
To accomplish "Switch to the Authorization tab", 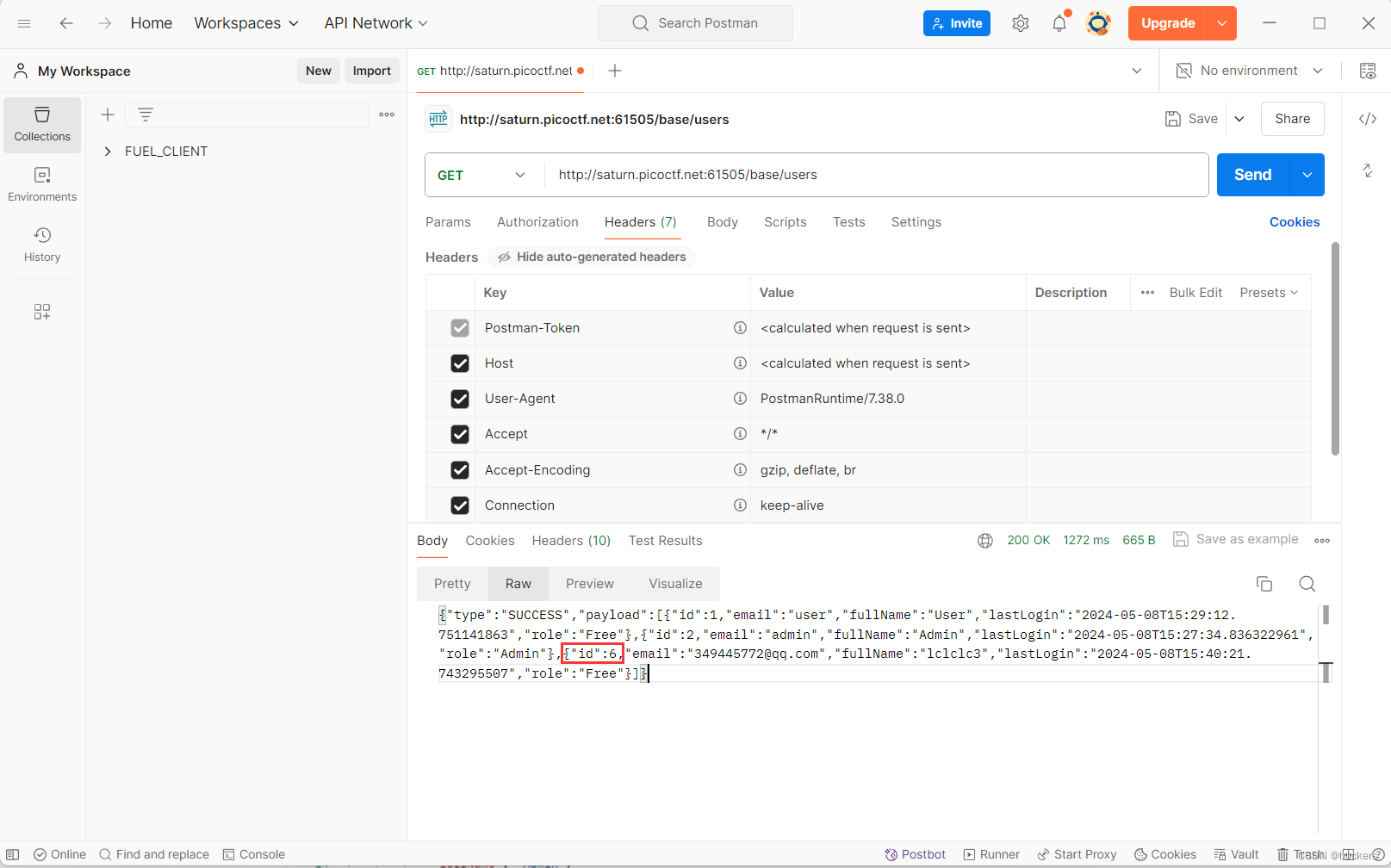I will 537,222.
